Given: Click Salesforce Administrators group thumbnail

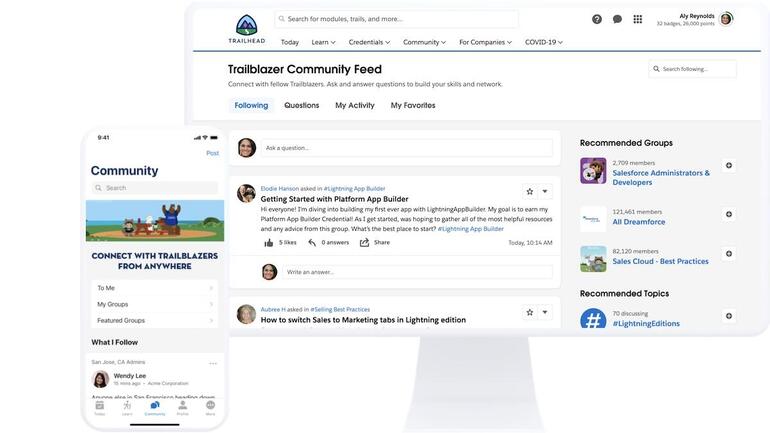Looking at the screenshot, I should (x=593, y=170).
